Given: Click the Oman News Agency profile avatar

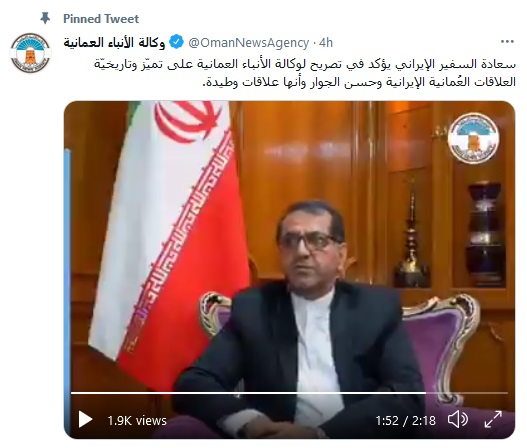Looking at the screenshot, I should tap(30, 53).
